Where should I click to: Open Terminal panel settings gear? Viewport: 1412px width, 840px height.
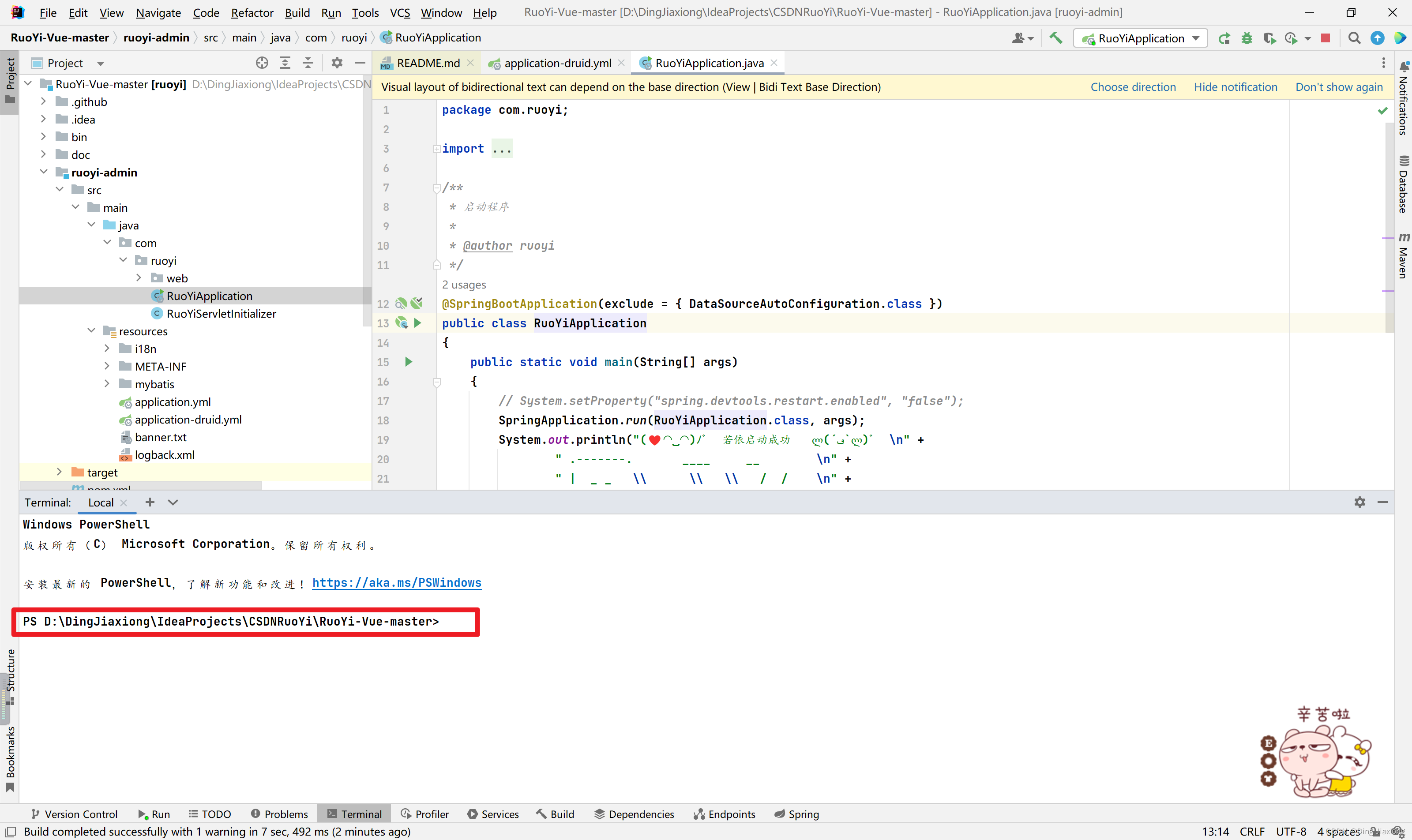1359,502
